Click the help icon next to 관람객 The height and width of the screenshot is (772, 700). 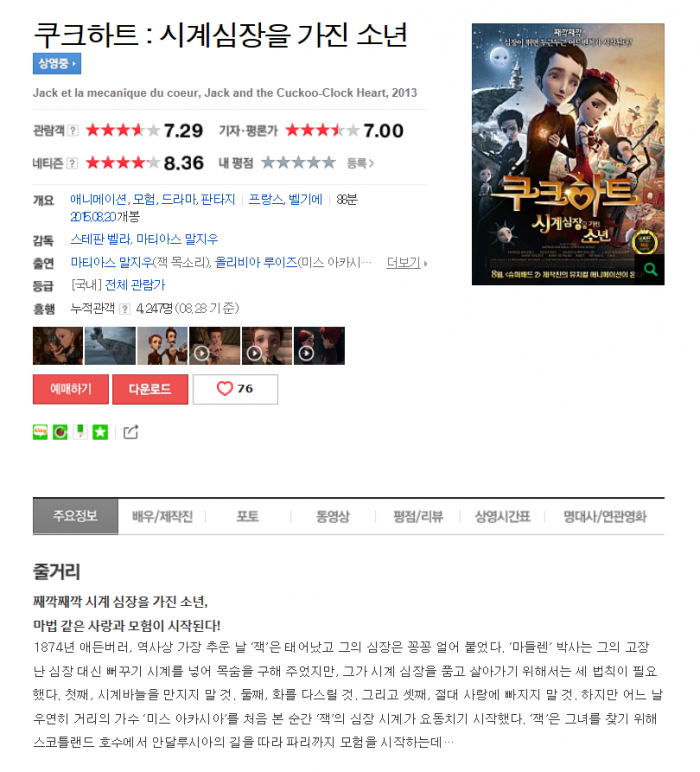(x=73, y=130)
